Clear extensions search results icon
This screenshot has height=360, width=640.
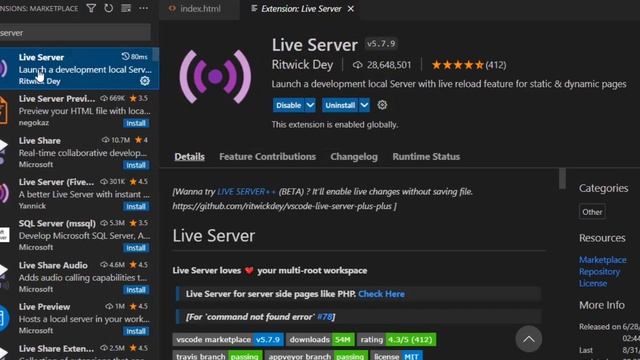click(126, 8)
